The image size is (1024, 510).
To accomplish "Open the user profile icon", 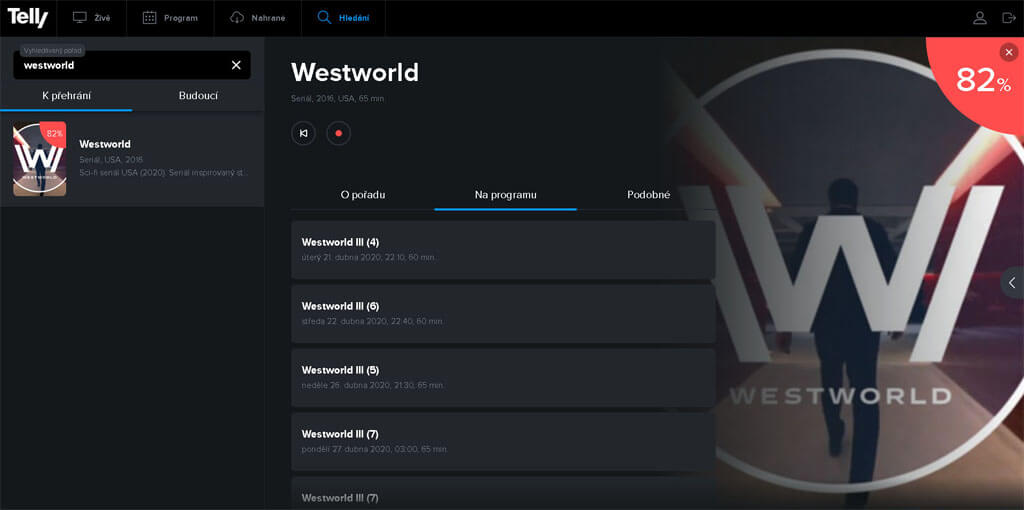I will pos(980,18).
